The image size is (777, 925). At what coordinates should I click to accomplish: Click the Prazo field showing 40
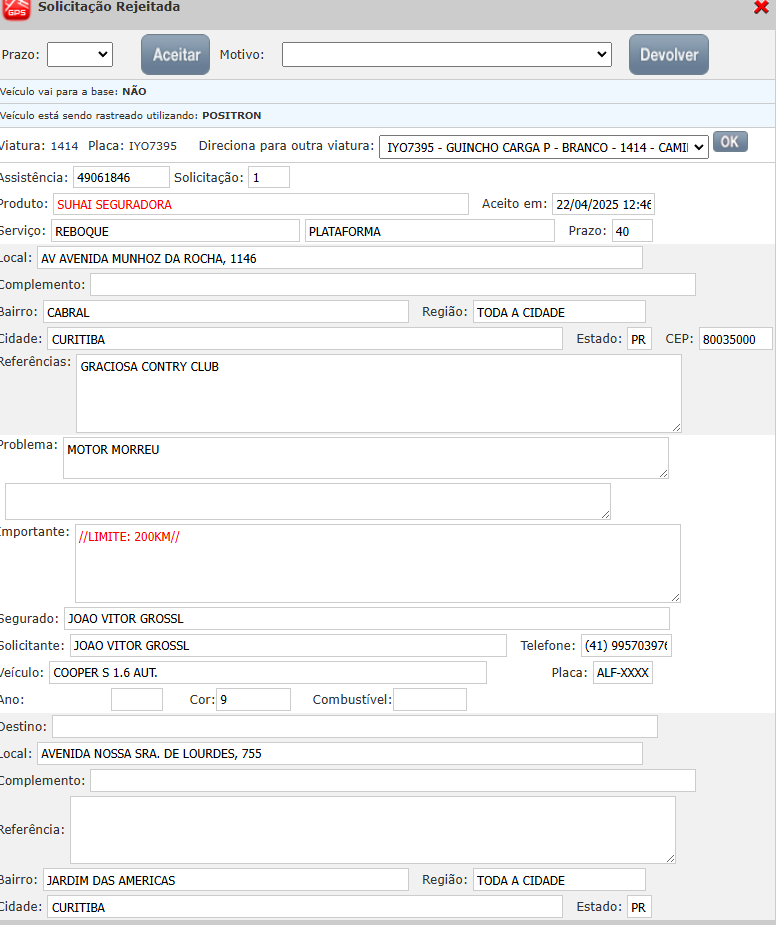pos(632,231)
